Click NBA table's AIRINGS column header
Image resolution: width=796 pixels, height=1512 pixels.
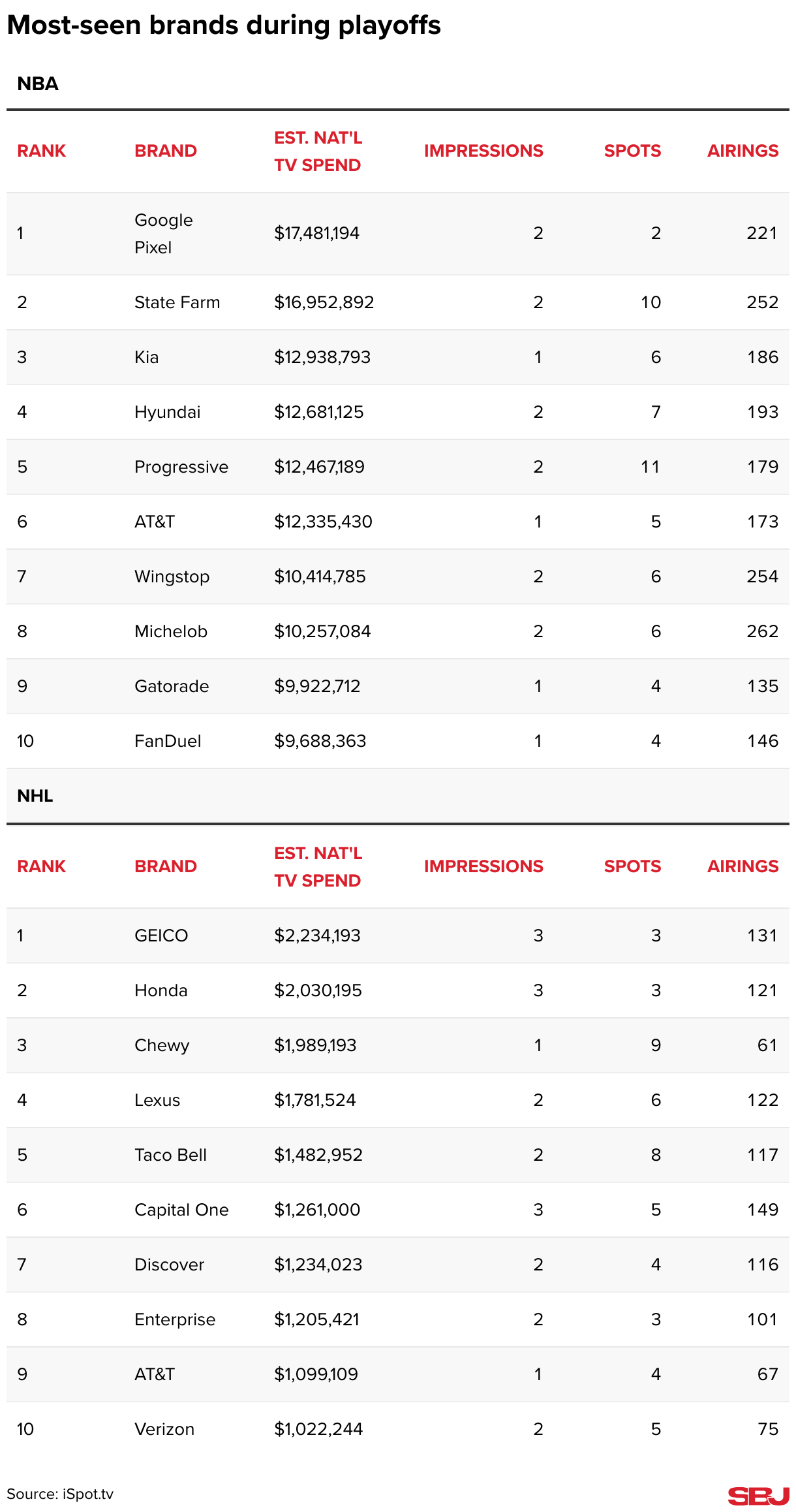(742, 151)
